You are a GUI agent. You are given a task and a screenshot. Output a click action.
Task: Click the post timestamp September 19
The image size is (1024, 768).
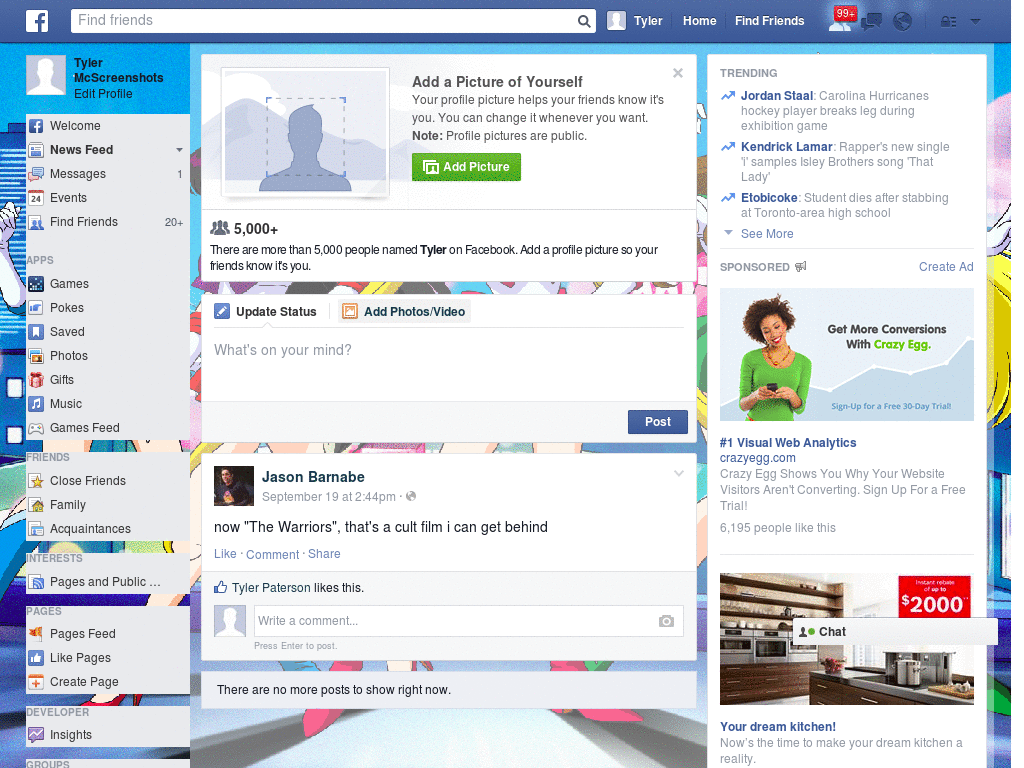click(x=328, y=497)
